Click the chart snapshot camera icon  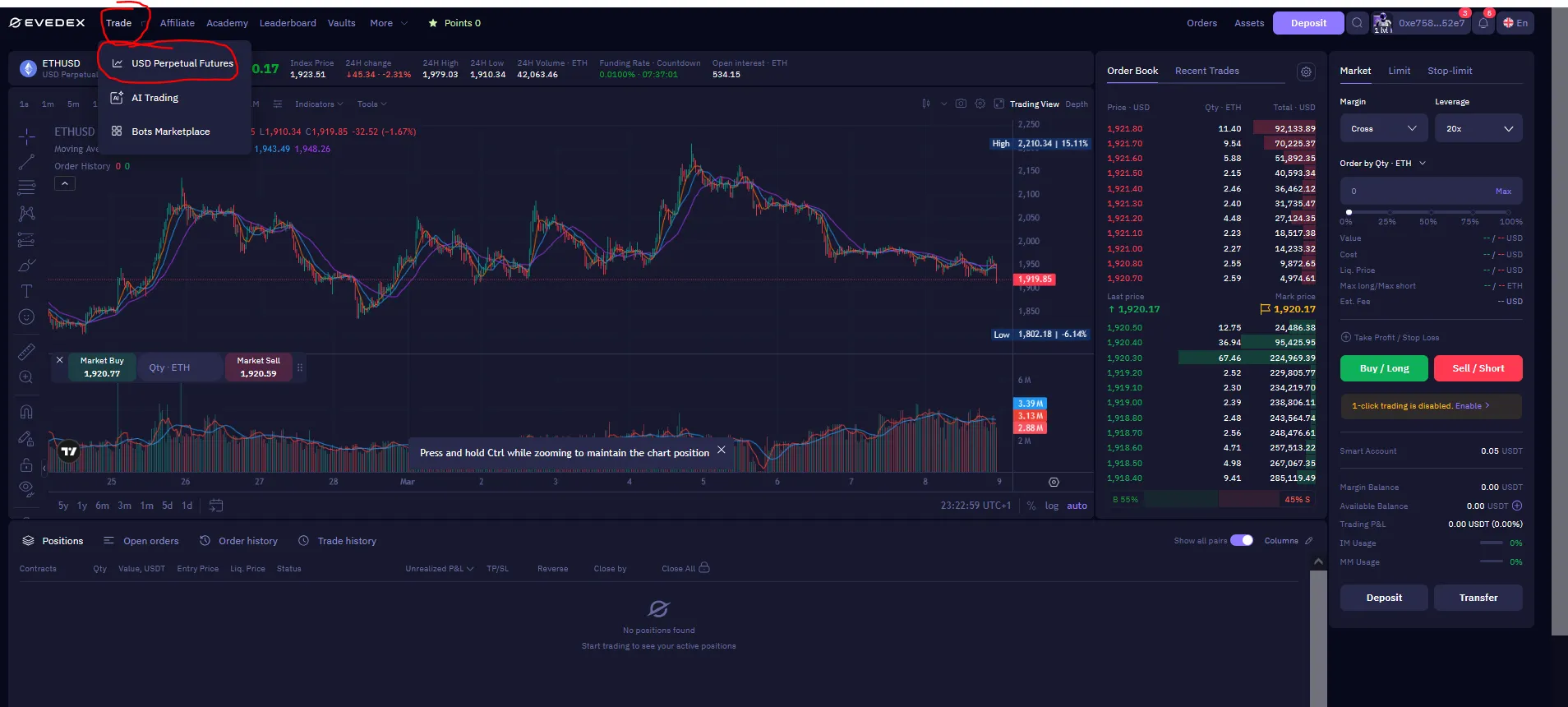pyautogui.click(x=961, y=104)
